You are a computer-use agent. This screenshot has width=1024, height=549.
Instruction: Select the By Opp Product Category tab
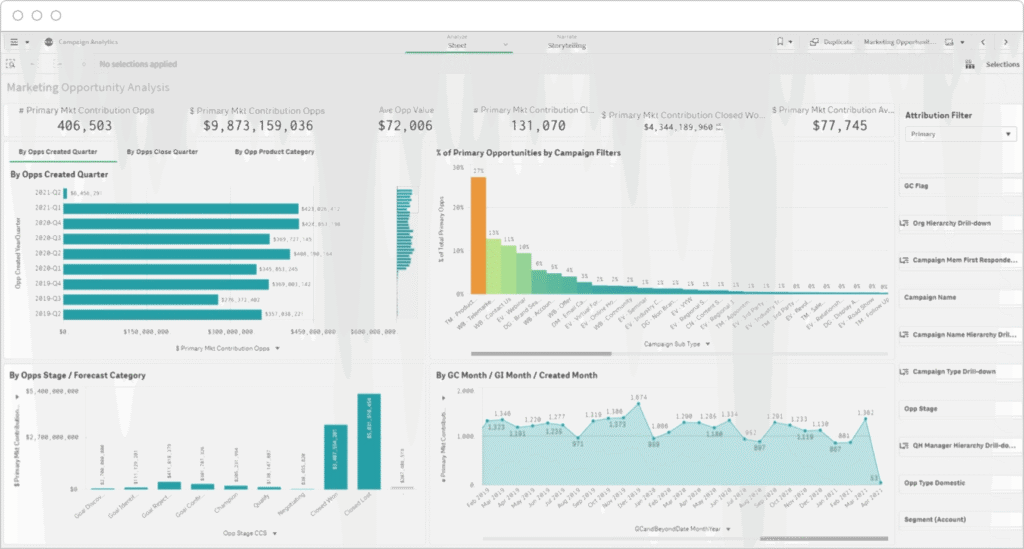click(x=274, y=152)
